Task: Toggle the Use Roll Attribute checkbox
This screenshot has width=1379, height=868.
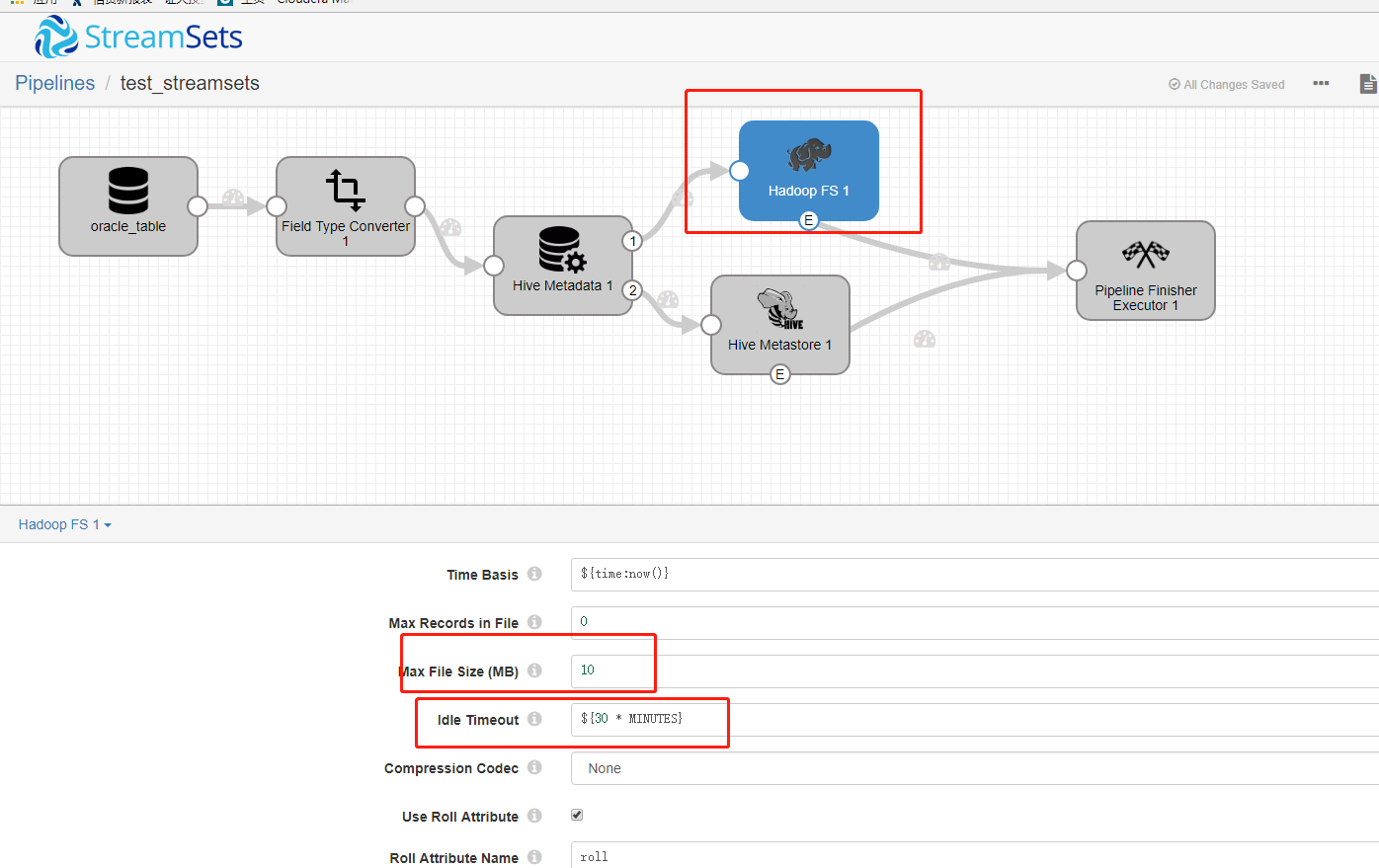Action: 577,815
